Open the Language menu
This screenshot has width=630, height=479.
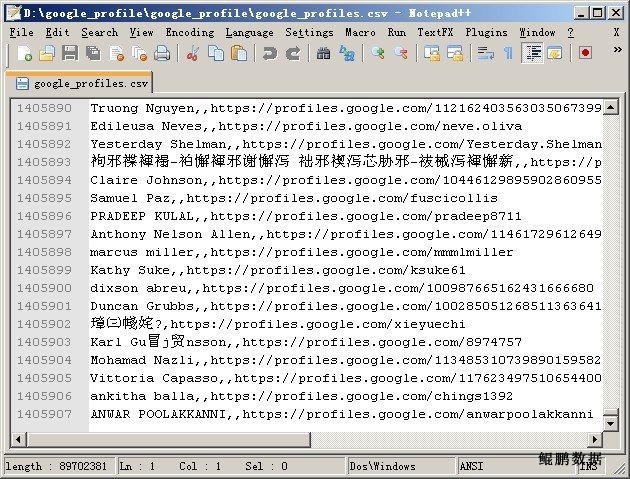(x=249, y=32)
